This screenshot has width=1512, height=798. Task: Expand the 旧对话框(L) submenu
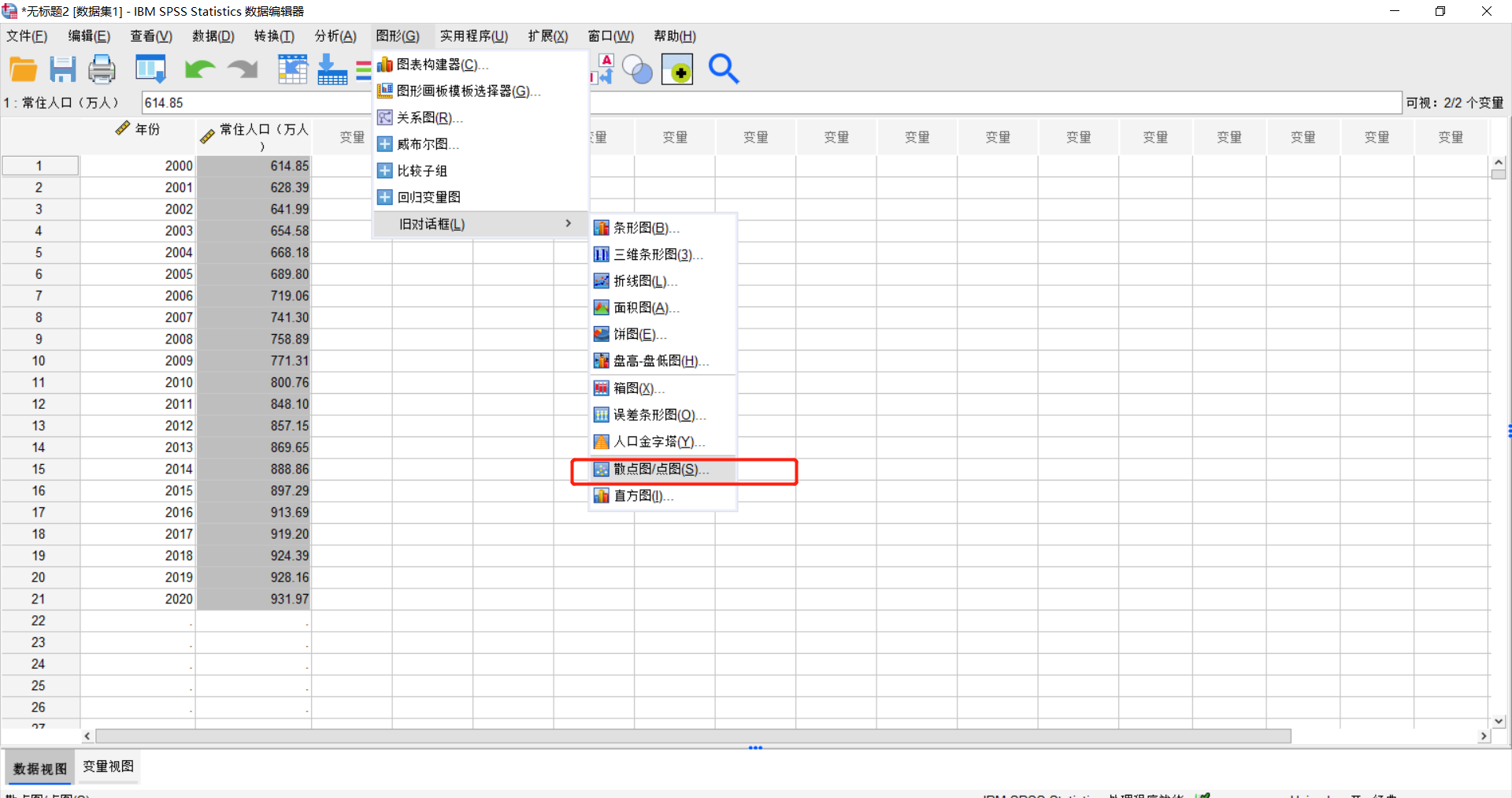(480, 225)
